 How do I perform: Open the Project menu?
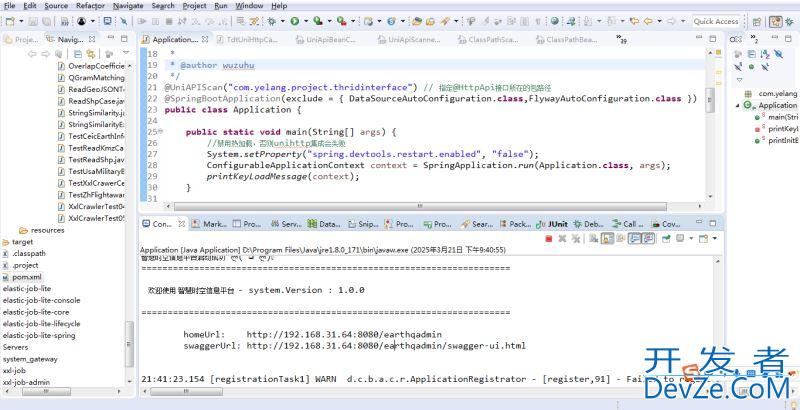coord(194,6)
